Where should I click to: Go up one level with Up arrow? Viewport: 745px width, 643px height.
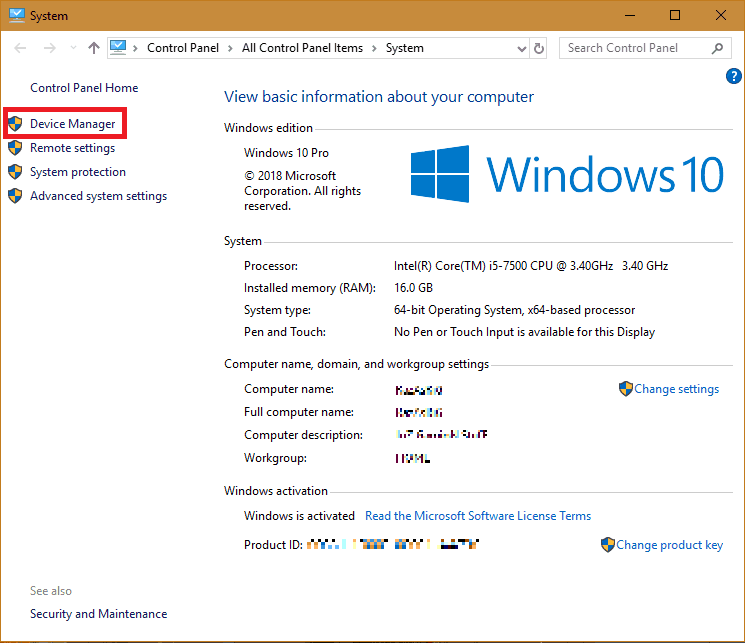[x=94, y=48]
